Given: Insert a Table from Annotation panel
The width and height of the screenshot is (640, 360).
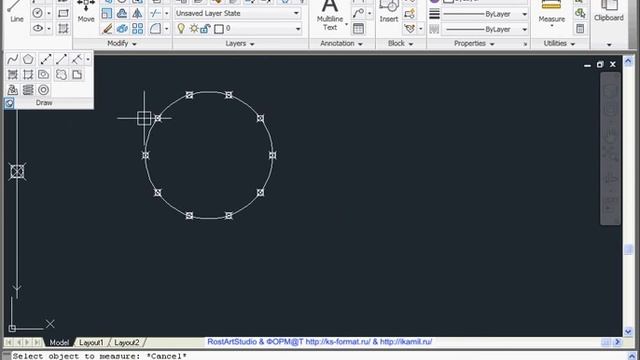Looking at the screenshot, I should [x=358, y=29].
